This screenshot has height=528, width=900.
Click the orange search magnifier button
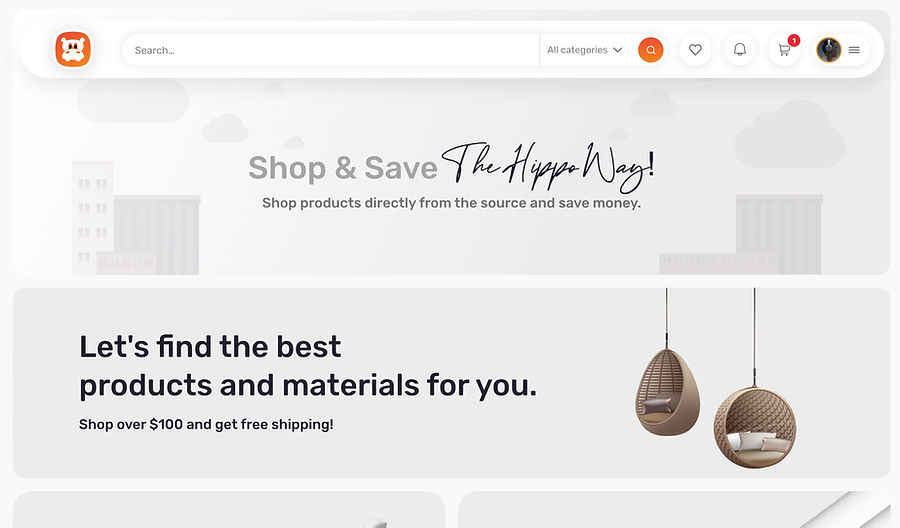(650, 50)
